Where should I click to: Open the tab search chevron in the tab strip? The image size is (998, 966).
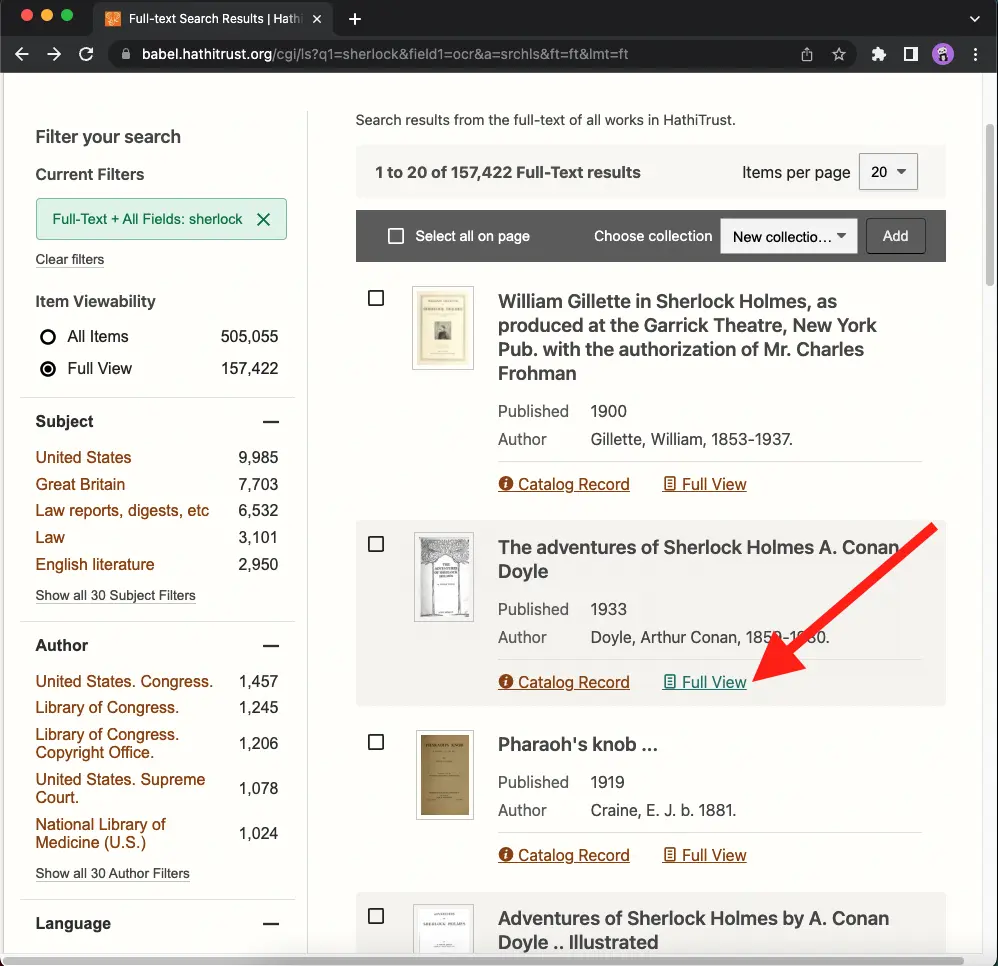pyautogui.click(x=974, y=19)
